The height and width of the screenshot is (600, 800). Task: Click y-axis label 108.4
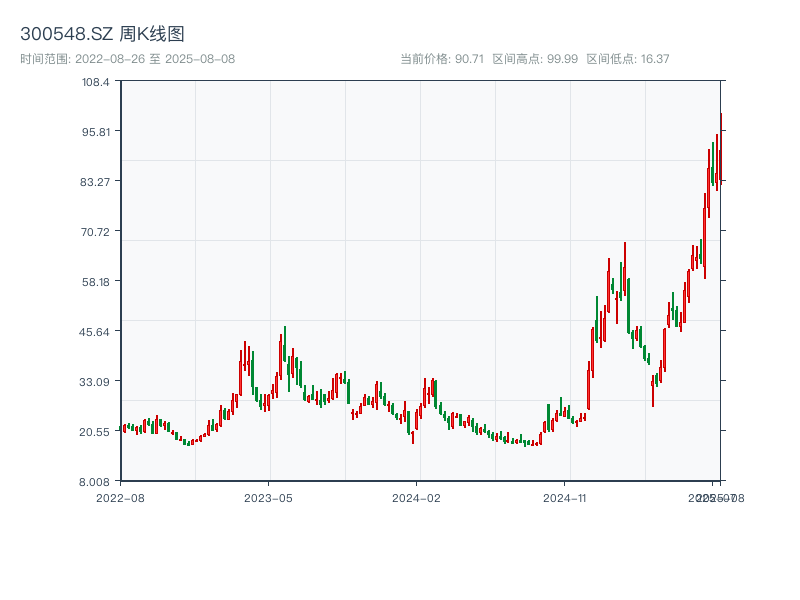(95, 82)
